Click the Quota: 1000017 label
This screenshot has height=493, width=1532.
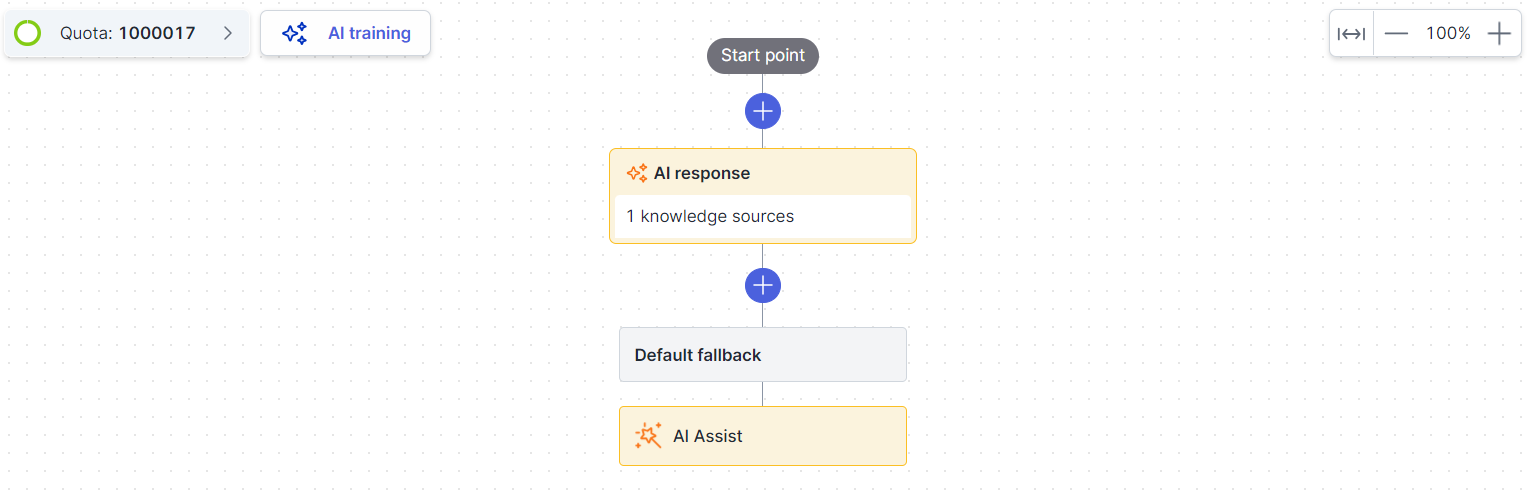click(127, 33)
